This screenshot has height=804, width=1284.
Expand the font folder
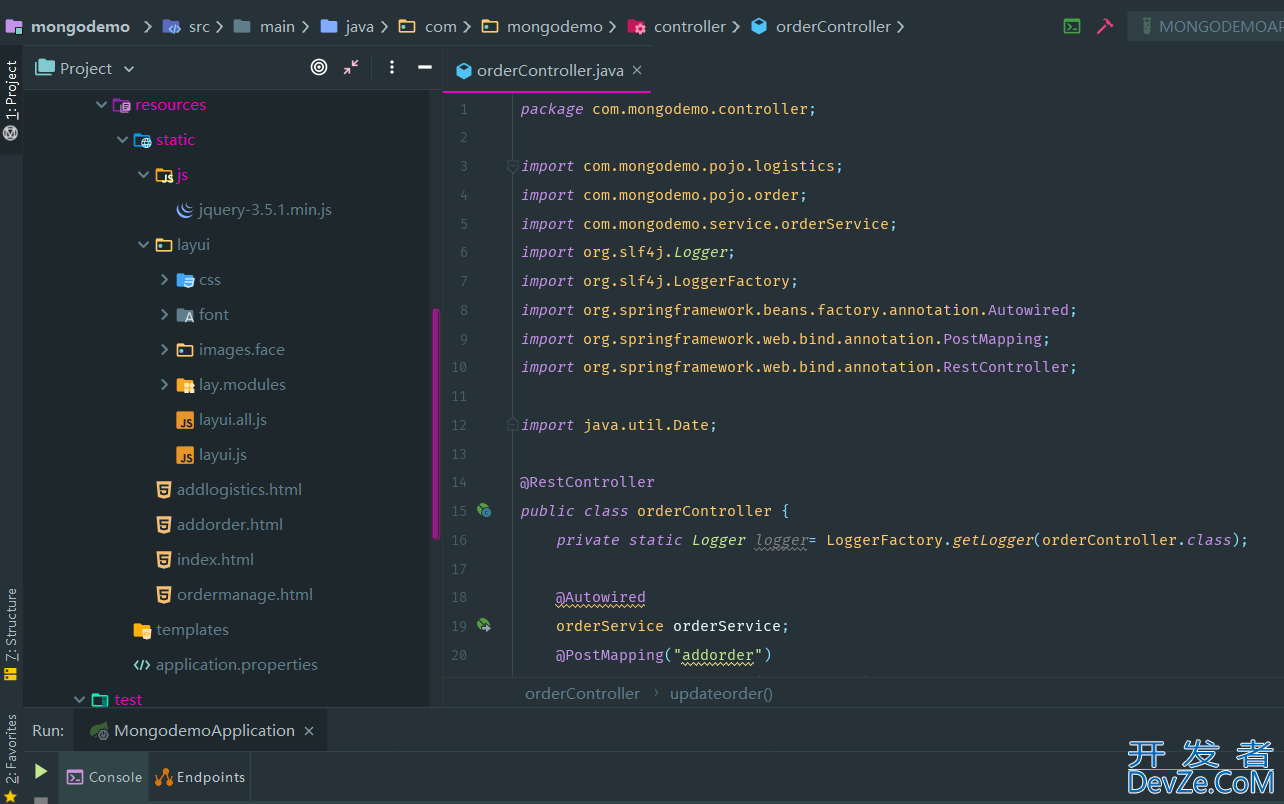164,315
